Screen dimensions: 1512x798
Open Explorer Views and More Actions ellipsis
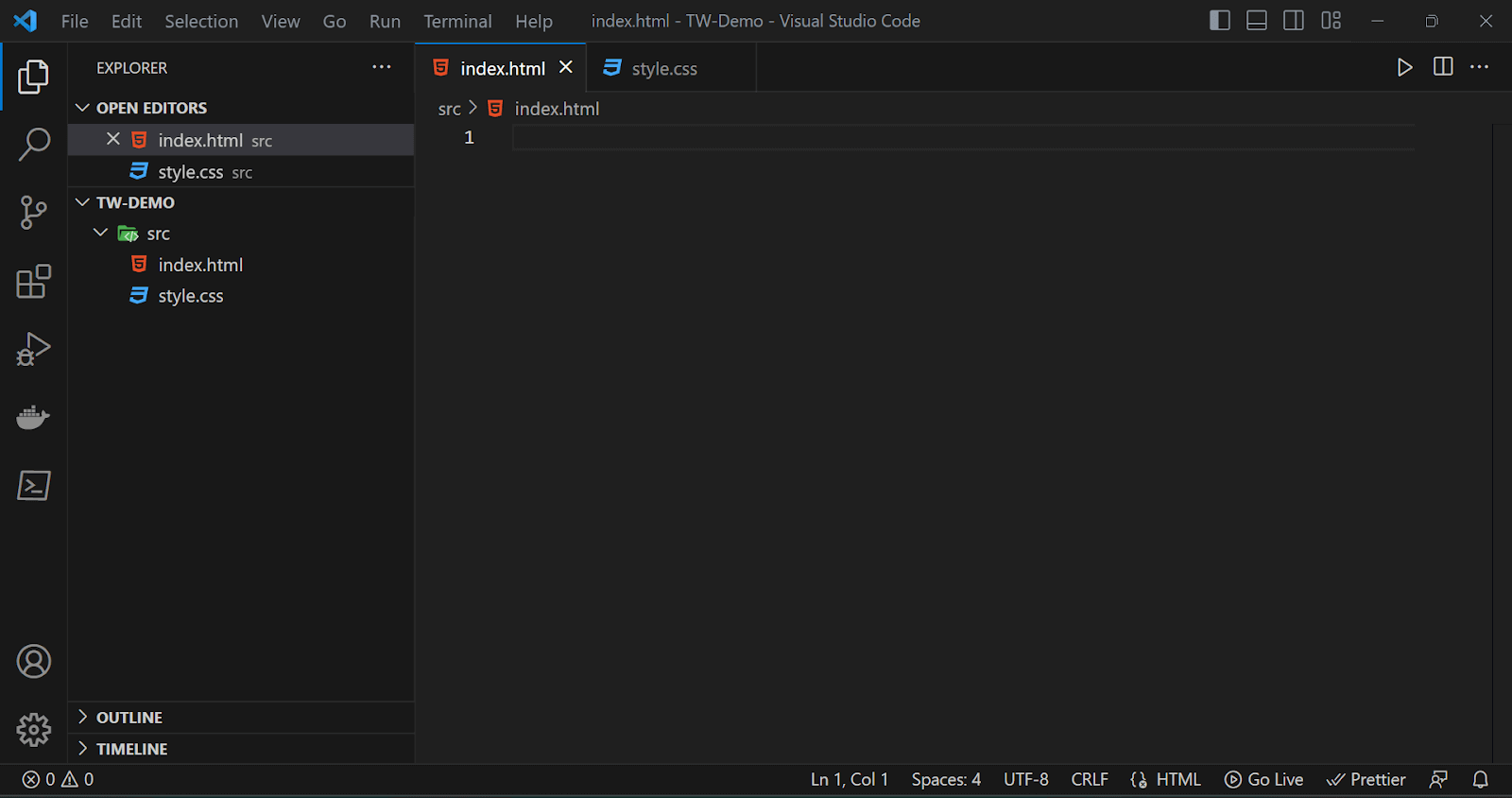click(382, 67)
